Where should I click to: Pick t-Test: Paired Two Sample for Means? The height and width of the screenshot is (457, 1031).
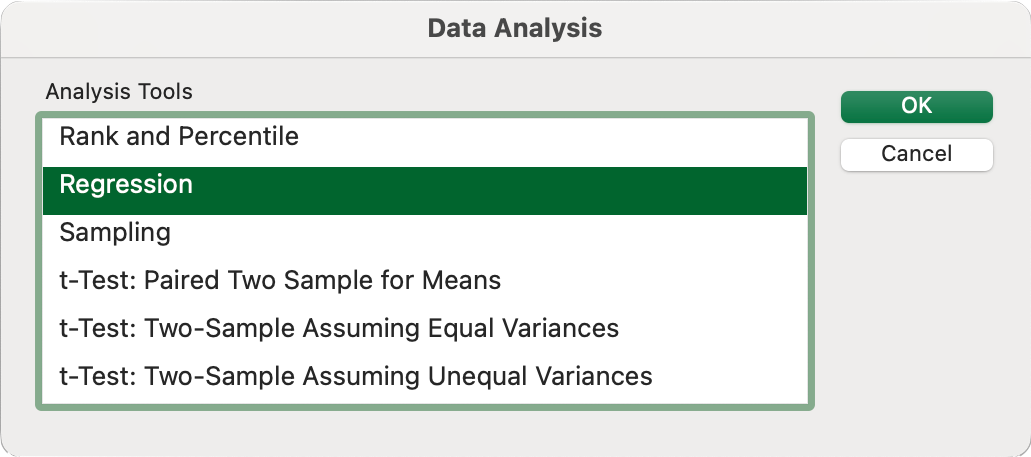(280, 281)
